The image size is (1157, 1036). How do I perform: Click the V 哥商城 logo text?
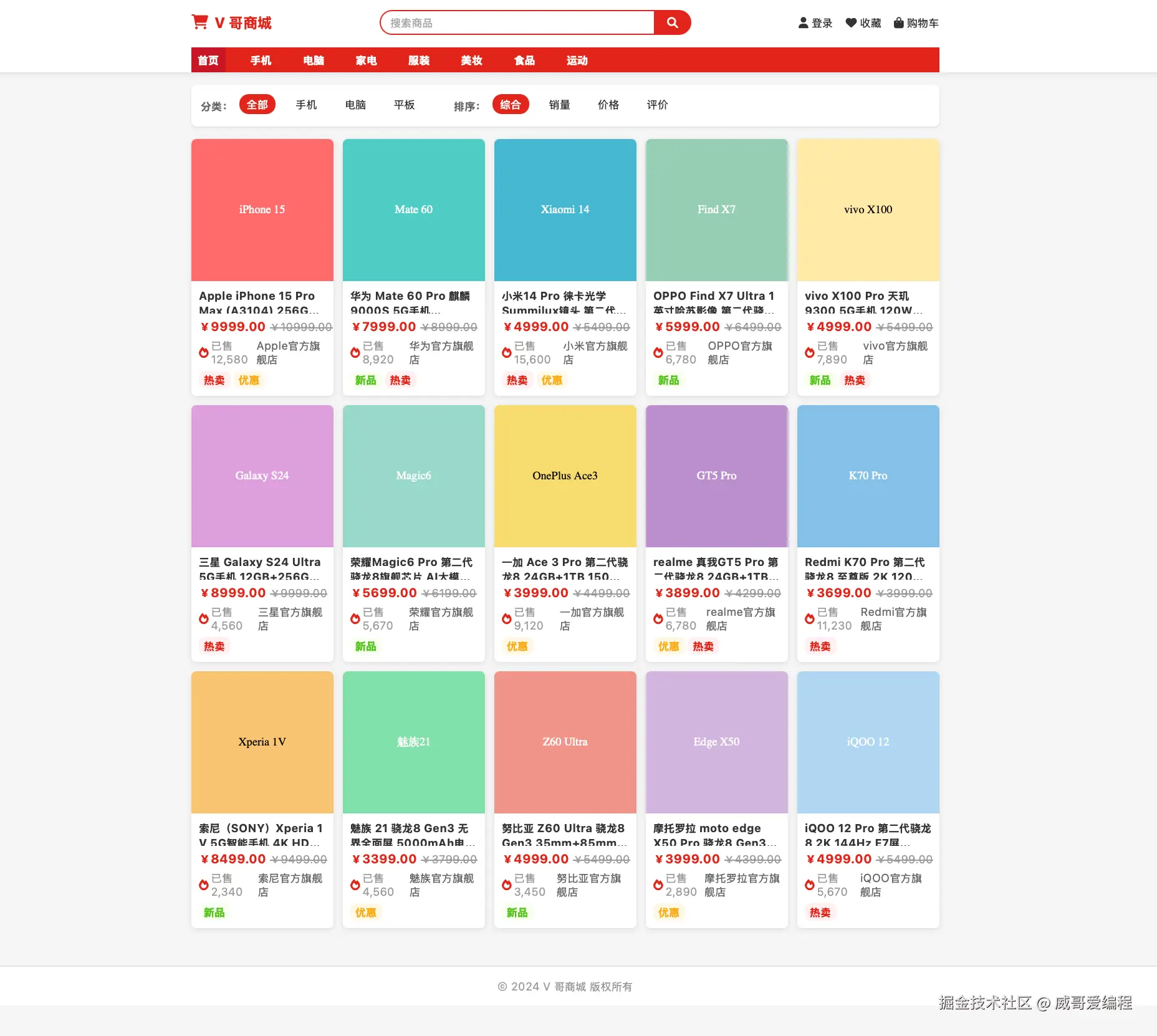pos(243,23)
